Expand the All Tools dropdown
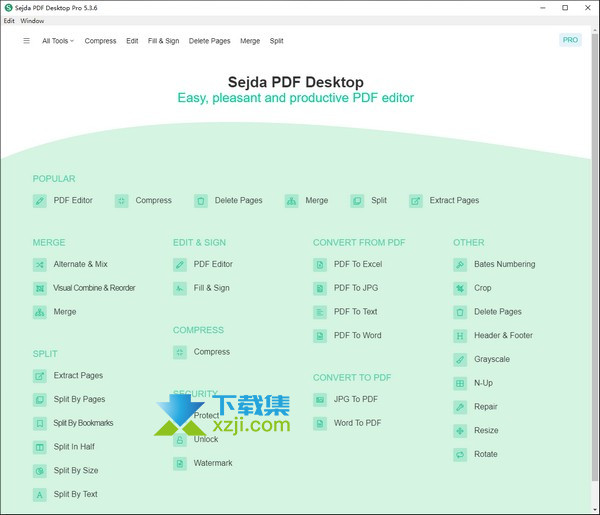 pyautogui.click(x=58, y=41)
